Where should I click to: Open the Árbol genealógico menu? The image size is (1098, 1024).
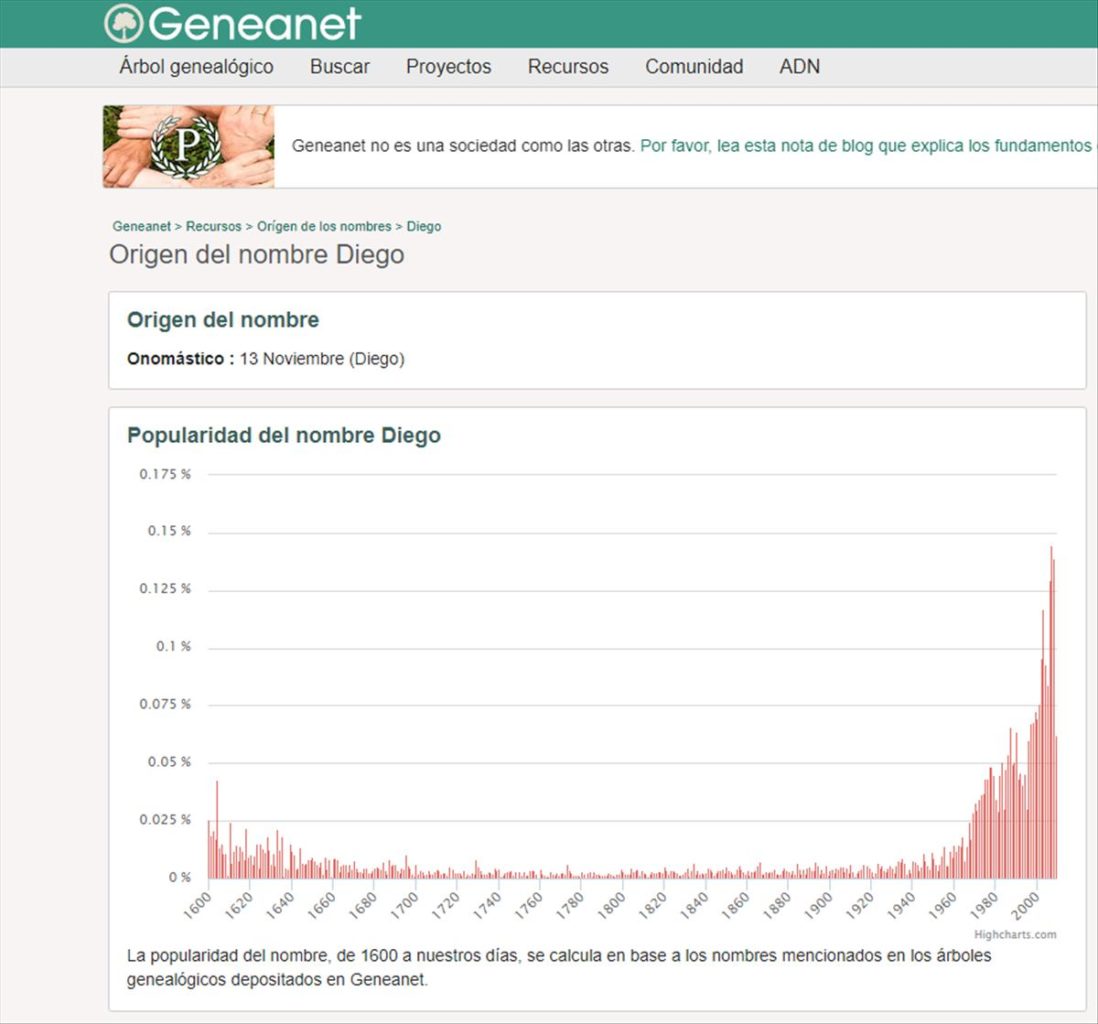pos(196,67)
